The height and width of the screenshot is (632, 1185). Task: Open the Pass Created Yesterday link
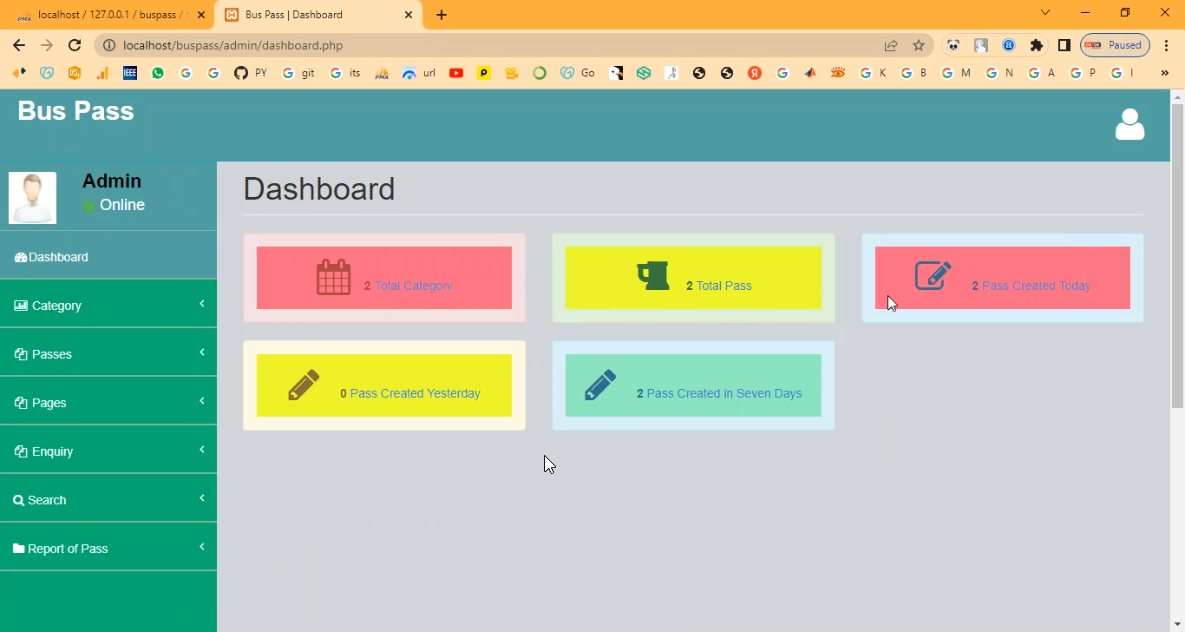pyautogui.click(x=415, y=393)
